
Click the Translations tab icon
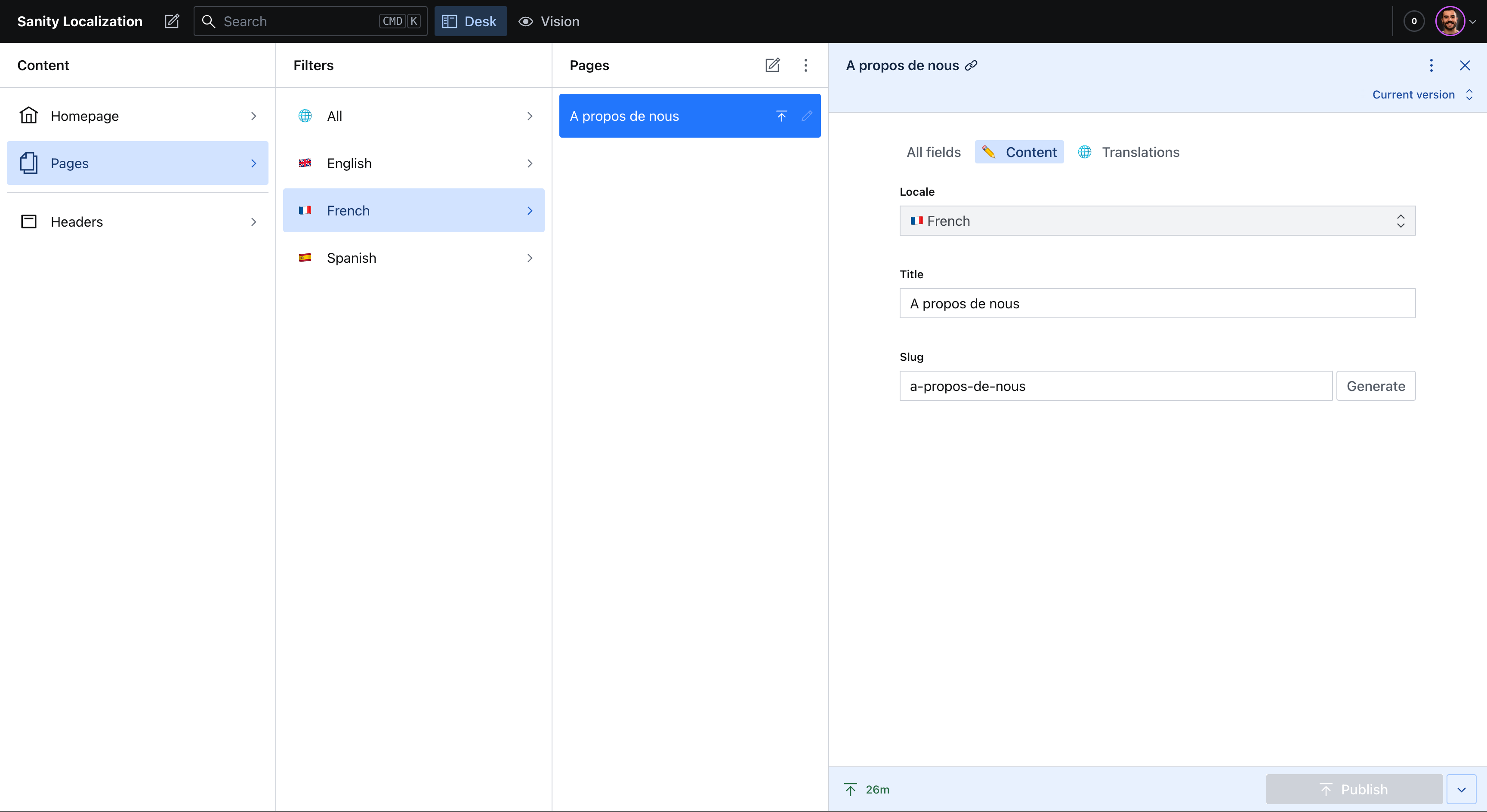1085,152
